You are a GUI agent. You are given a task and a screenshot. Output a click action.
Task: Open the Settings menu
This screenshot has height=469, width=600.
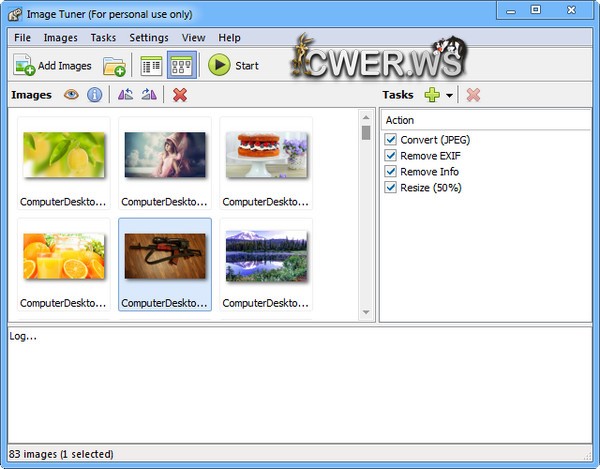click(149, 38)
